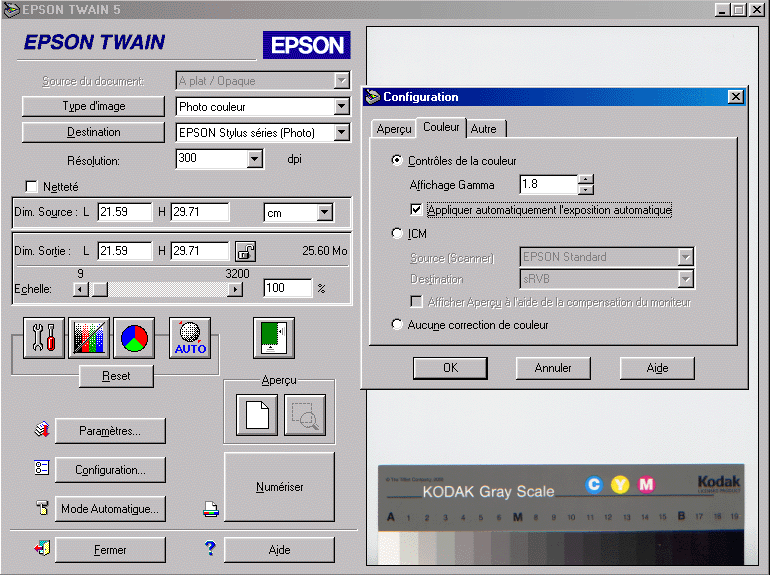
Task: Click the KODAK Gray Scale preview image
Action: click(561, 514)
